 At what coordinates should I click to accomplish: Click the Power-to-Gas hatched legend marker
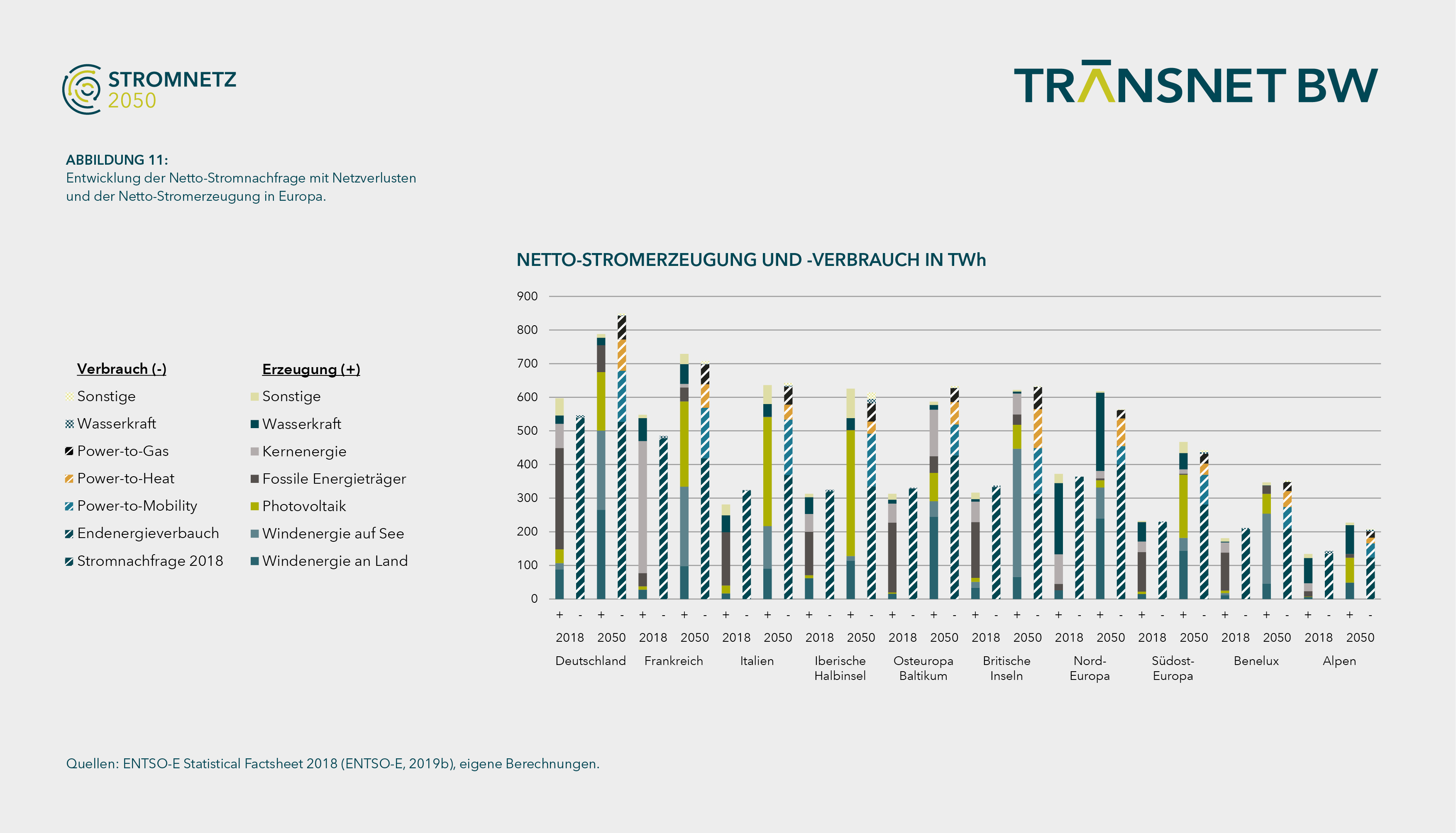point(69,451)
